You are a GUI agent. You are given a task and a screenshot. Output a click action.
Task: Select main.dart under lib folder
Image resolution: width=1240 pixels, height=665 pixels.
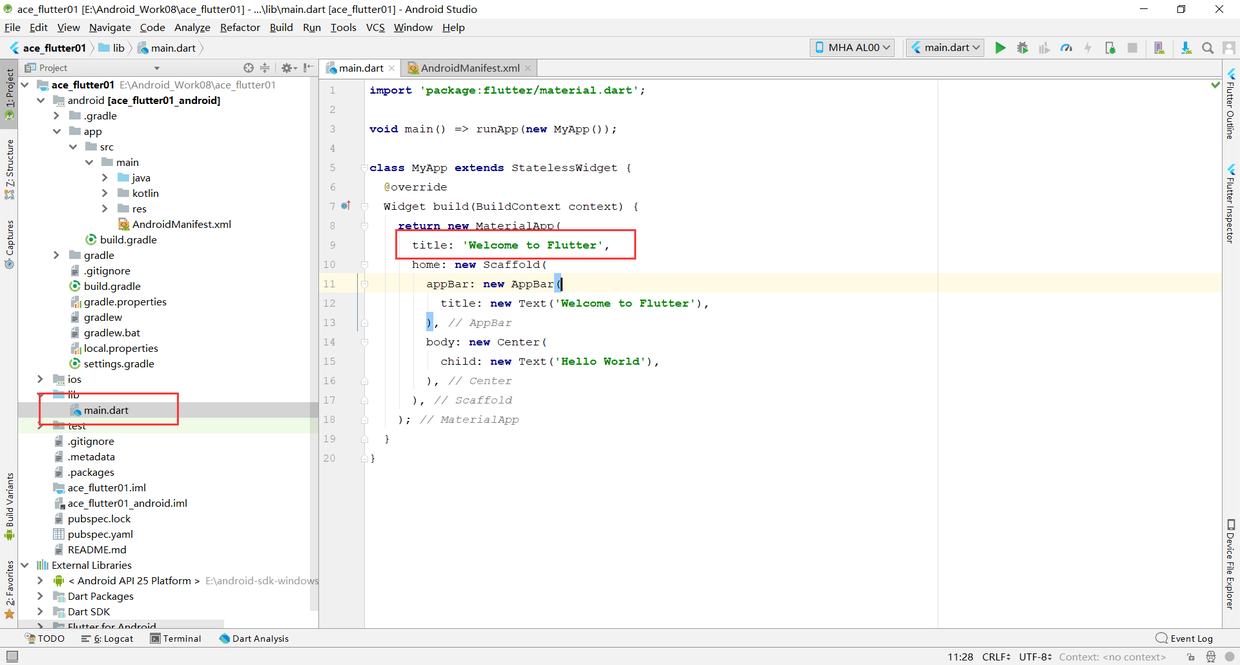(x=106, y=410)
